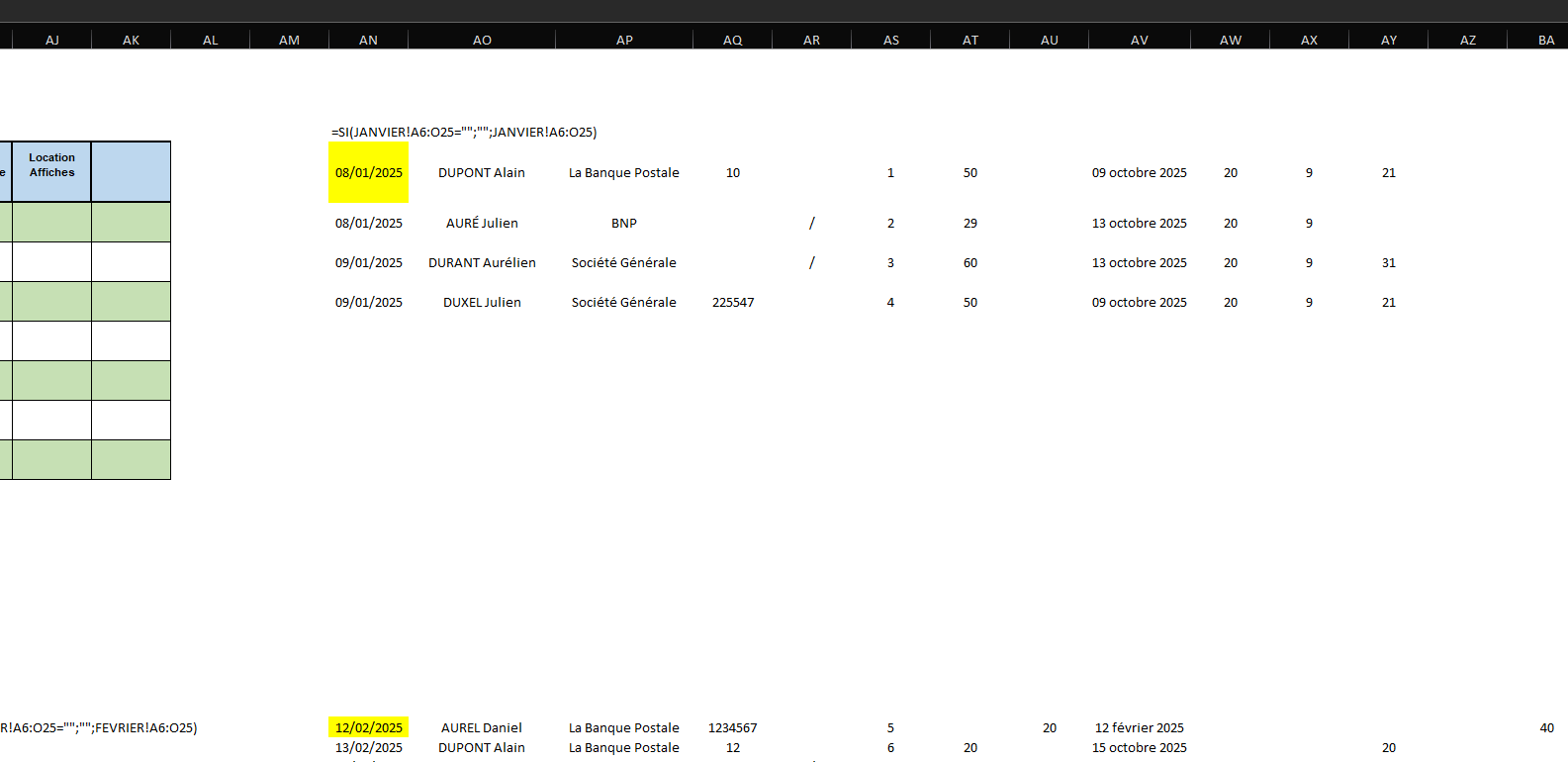Viewport: 1568px width, 762px height.
Task: Click the yellow 08/01/2025 date cell
Action: point(369,172)
